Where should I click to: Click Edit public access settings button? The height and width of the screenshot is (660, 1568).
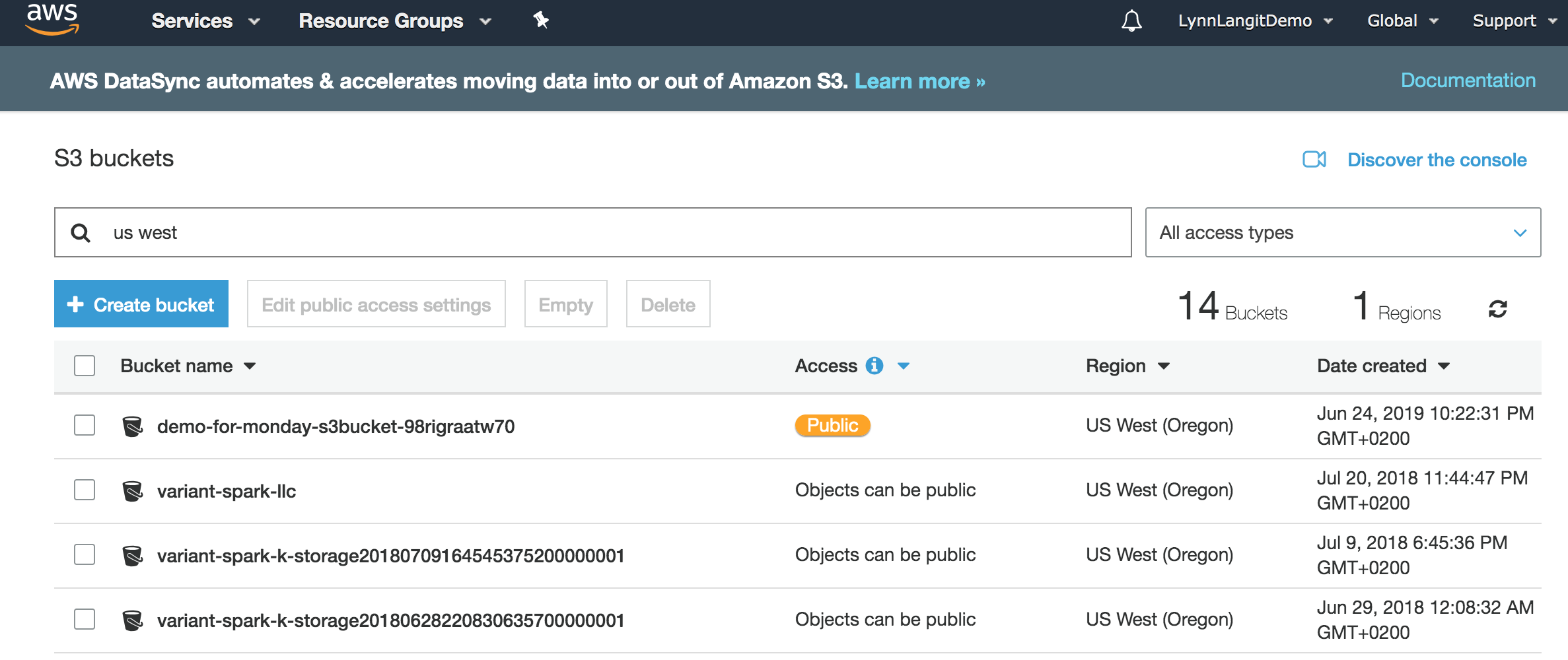[x=376, y=304]
